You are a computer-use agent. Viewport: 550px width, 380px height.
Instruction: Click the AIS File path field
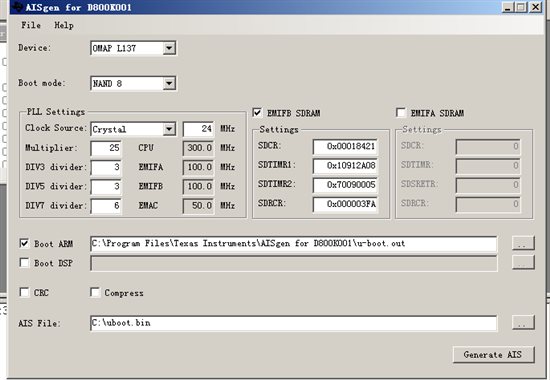[x=294, y=323]
